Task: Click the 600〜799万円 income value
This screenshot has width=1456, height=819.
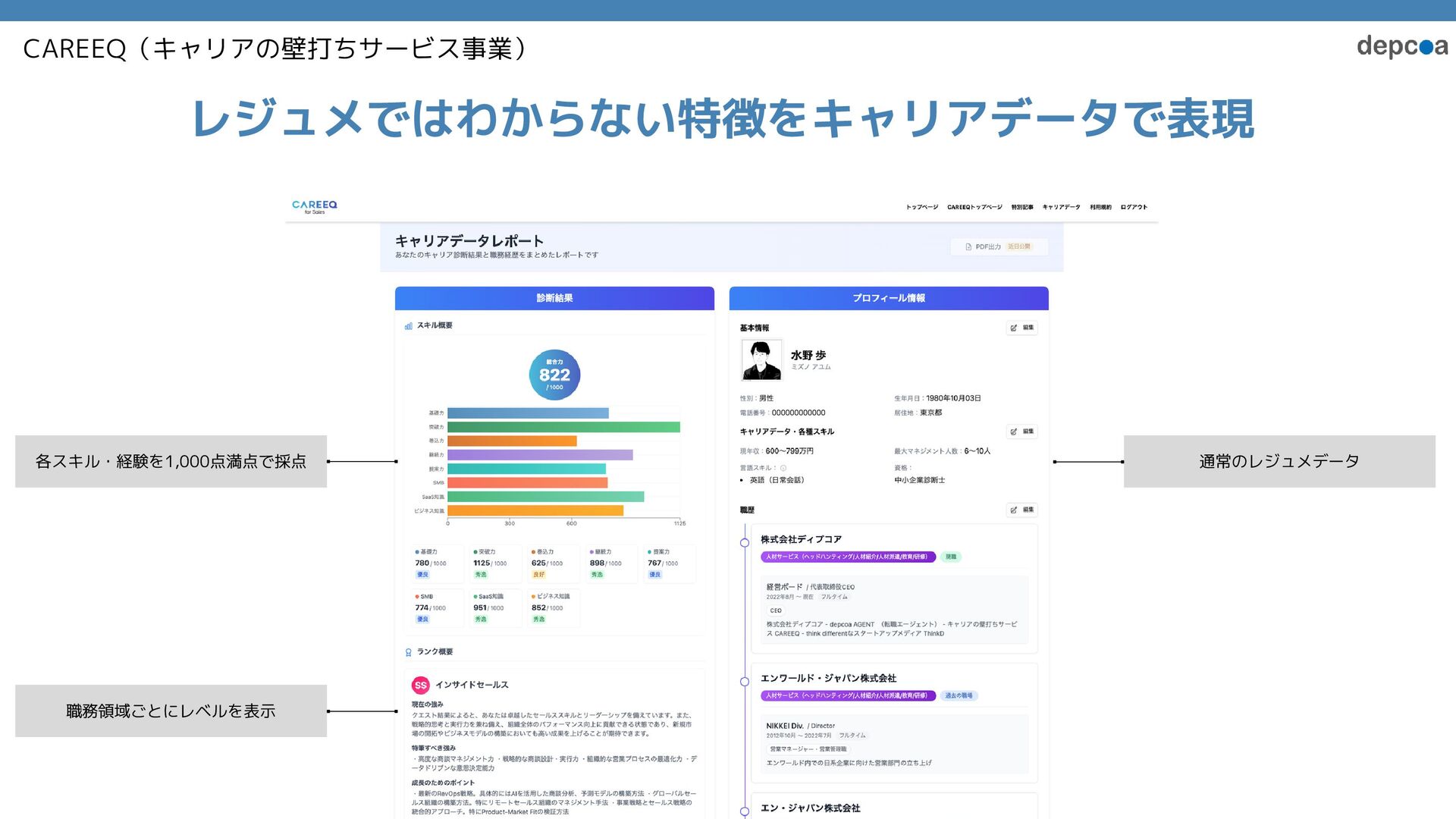Action: [789, 451]
